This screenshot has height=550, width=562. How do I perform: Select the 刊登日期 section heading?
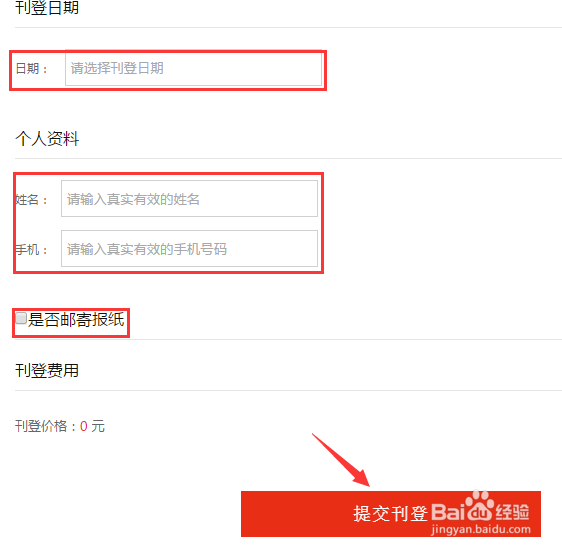[x=47, y=8]
